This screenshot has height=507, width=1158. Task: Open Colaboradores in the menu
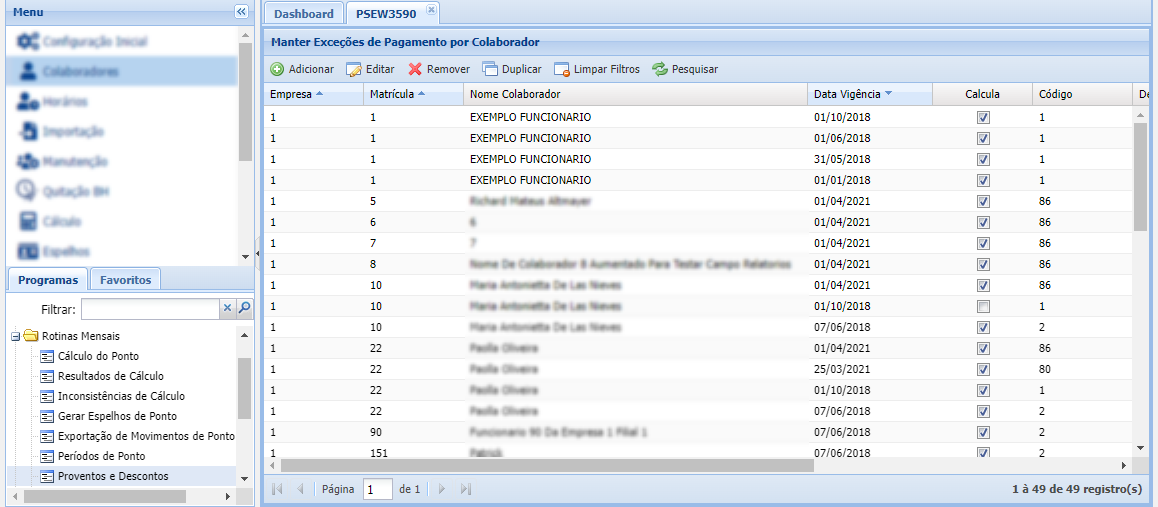coord(80,72)
